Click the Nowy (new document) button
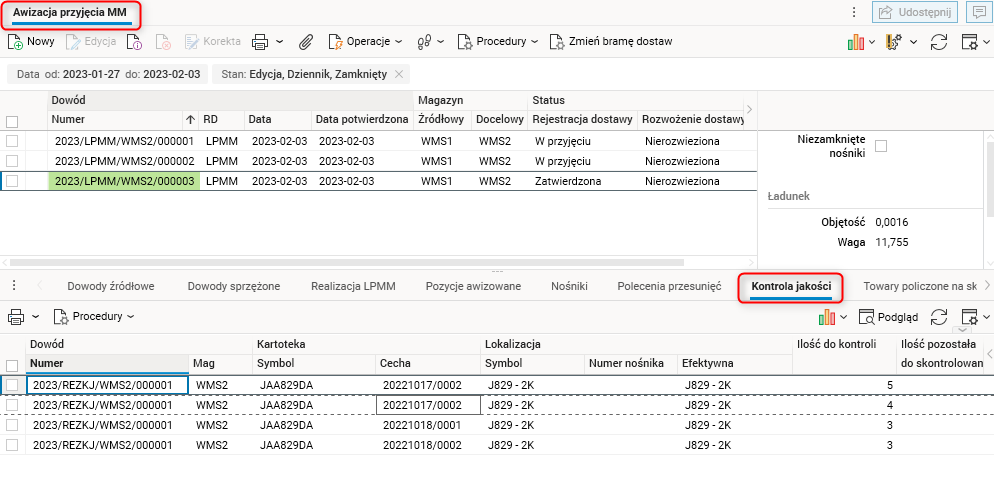 (x=31, y=42)
